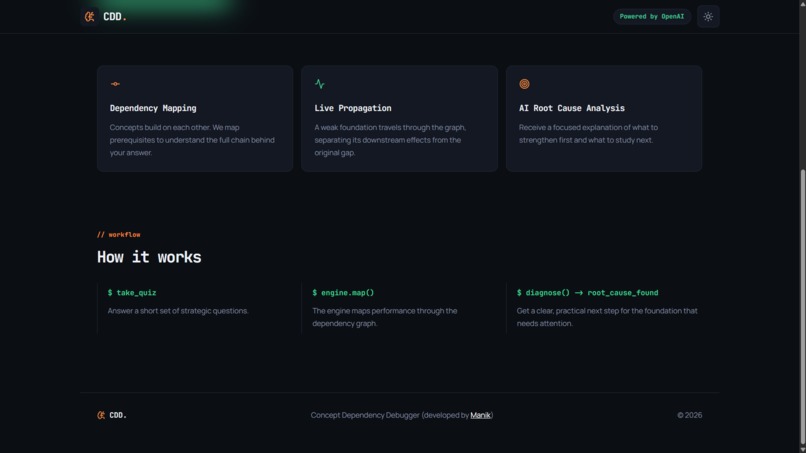The width and height of the screenshot is (806, 453).
Task: Click the Dependency Mapping node icon
Action: pyautogui.click(x=115, y=84)
